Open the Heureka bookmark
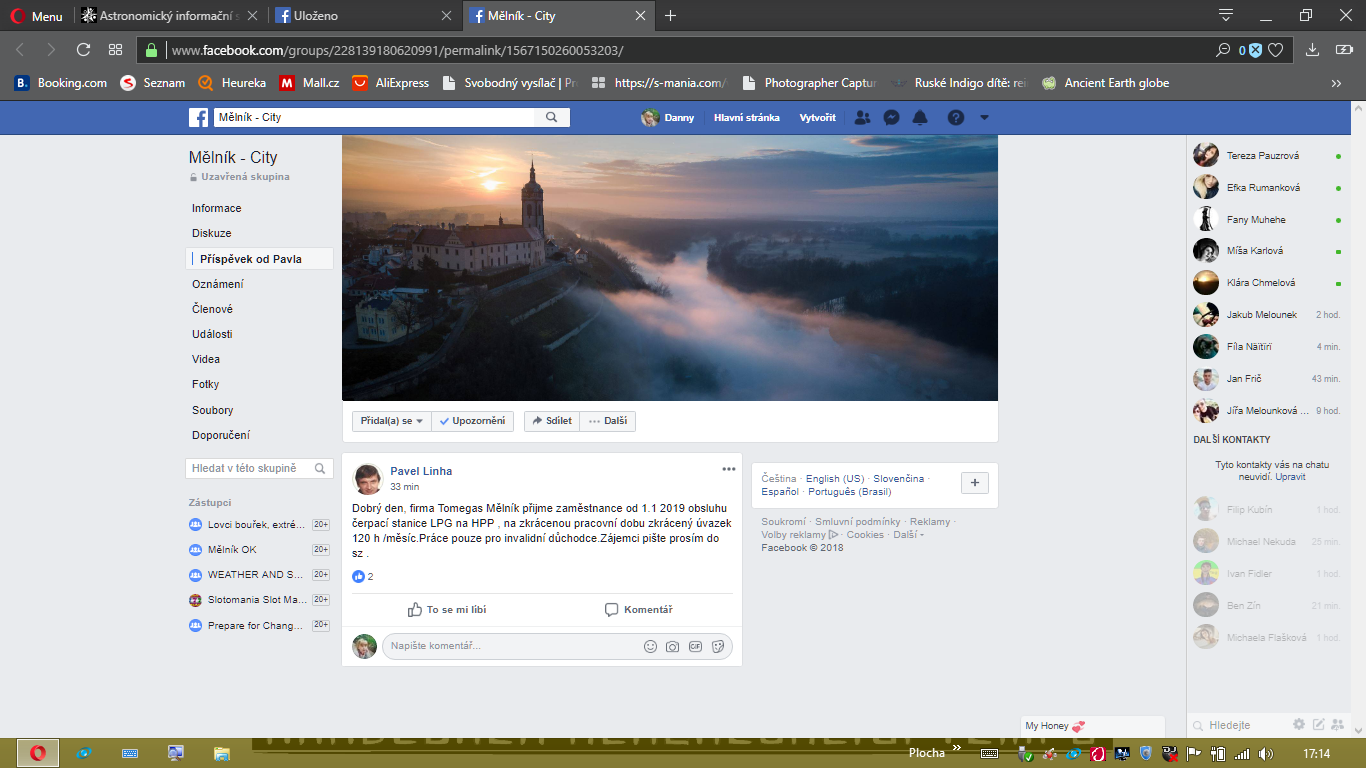 232,83
